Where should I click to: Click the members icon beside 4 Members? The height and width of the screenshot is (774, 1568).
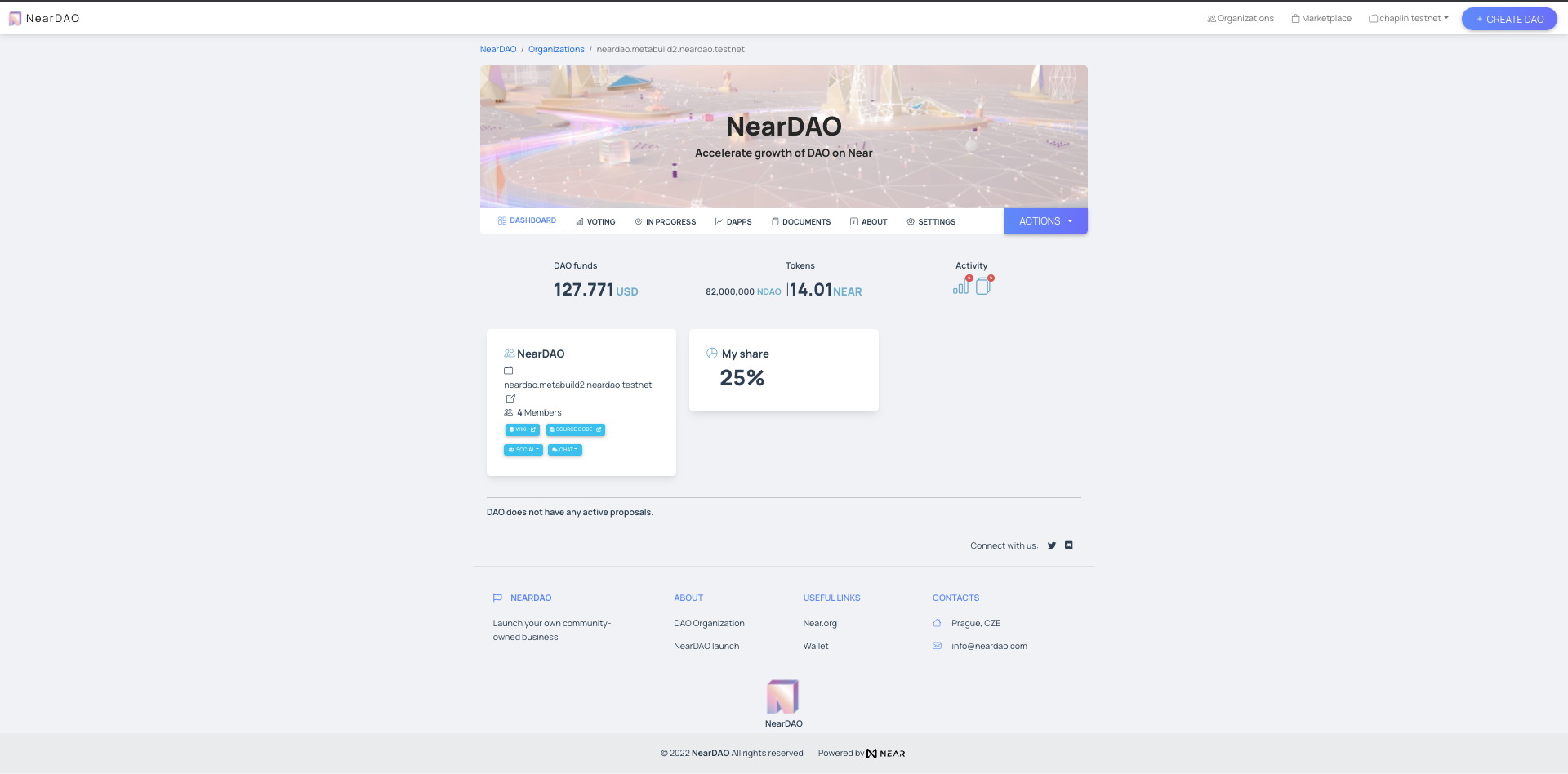click(509, 413)
